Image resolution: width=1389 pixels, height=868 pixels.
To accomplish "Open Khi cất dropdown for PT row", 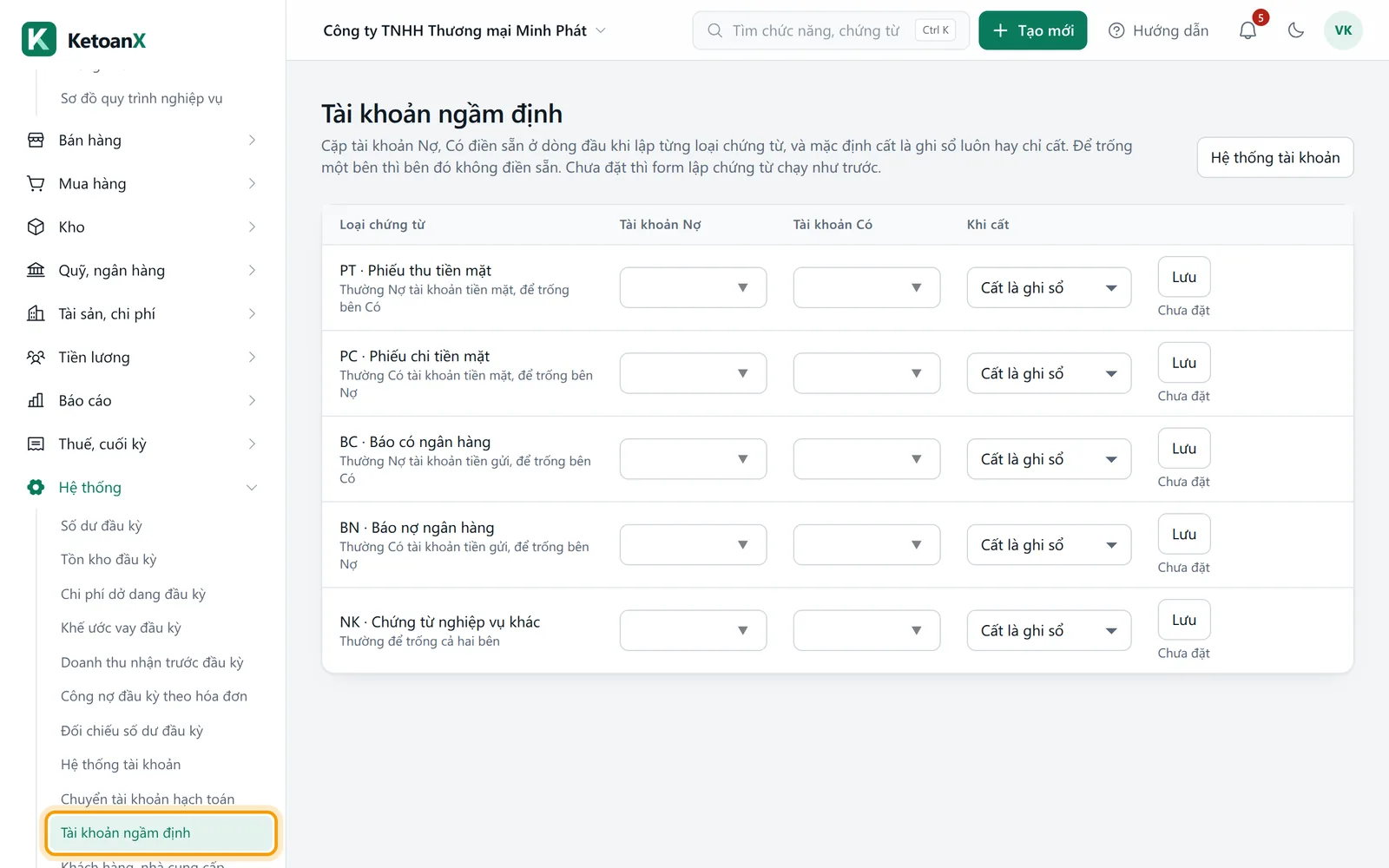I will click(x=1049, y=287).
